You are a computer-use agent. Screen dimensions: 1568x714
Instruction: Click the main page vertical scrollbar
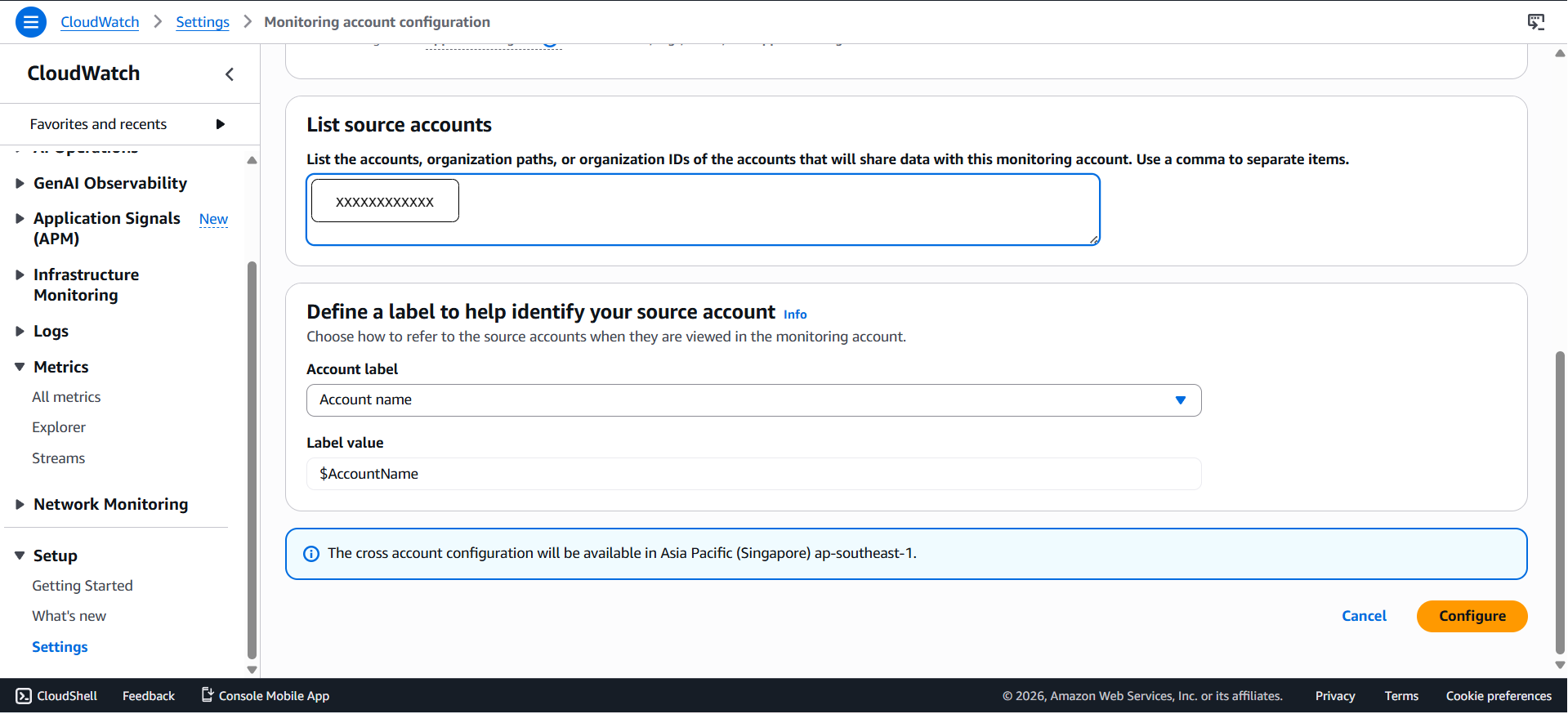[1560, 502]
